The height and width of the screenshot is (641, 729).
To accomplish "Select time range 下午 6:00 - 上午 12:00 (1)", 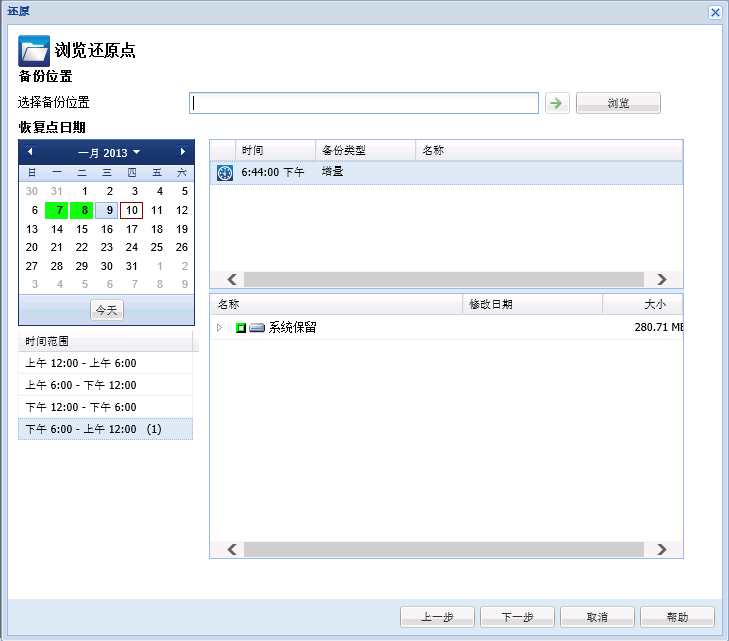I will point(106,429).
